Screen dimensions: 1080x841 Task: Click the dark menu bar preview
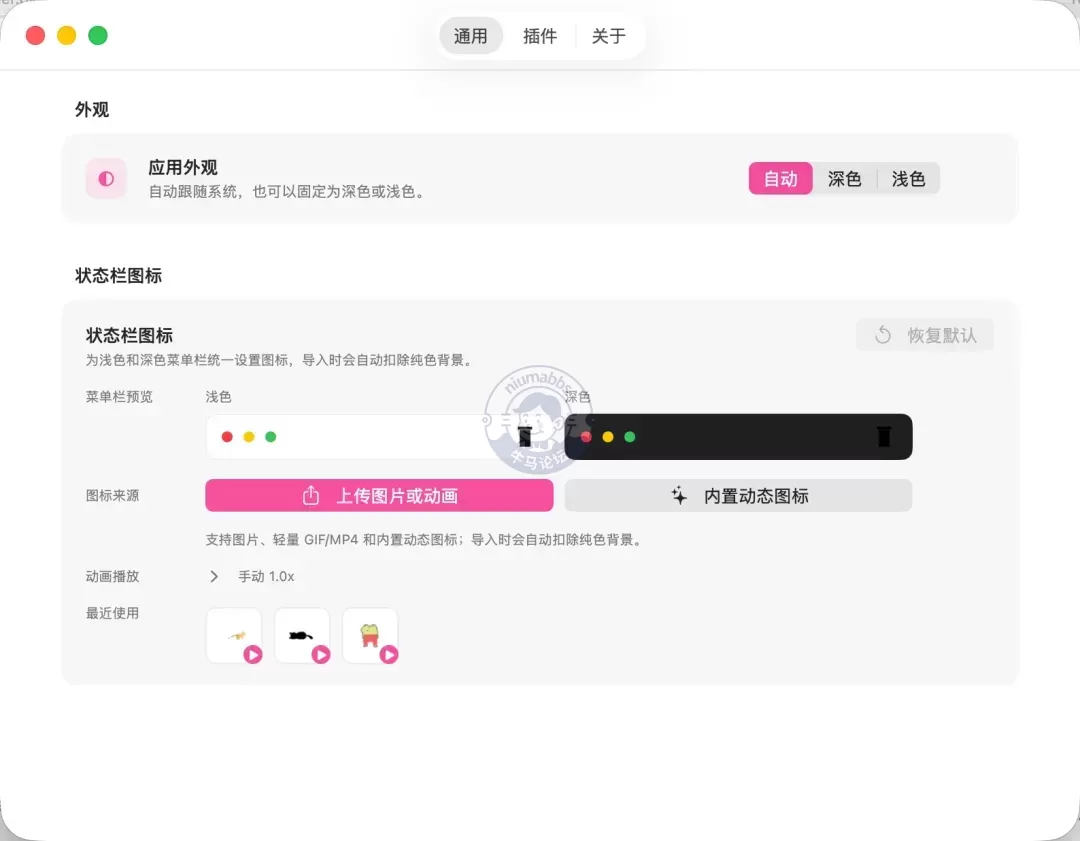[x=738, y=437]
